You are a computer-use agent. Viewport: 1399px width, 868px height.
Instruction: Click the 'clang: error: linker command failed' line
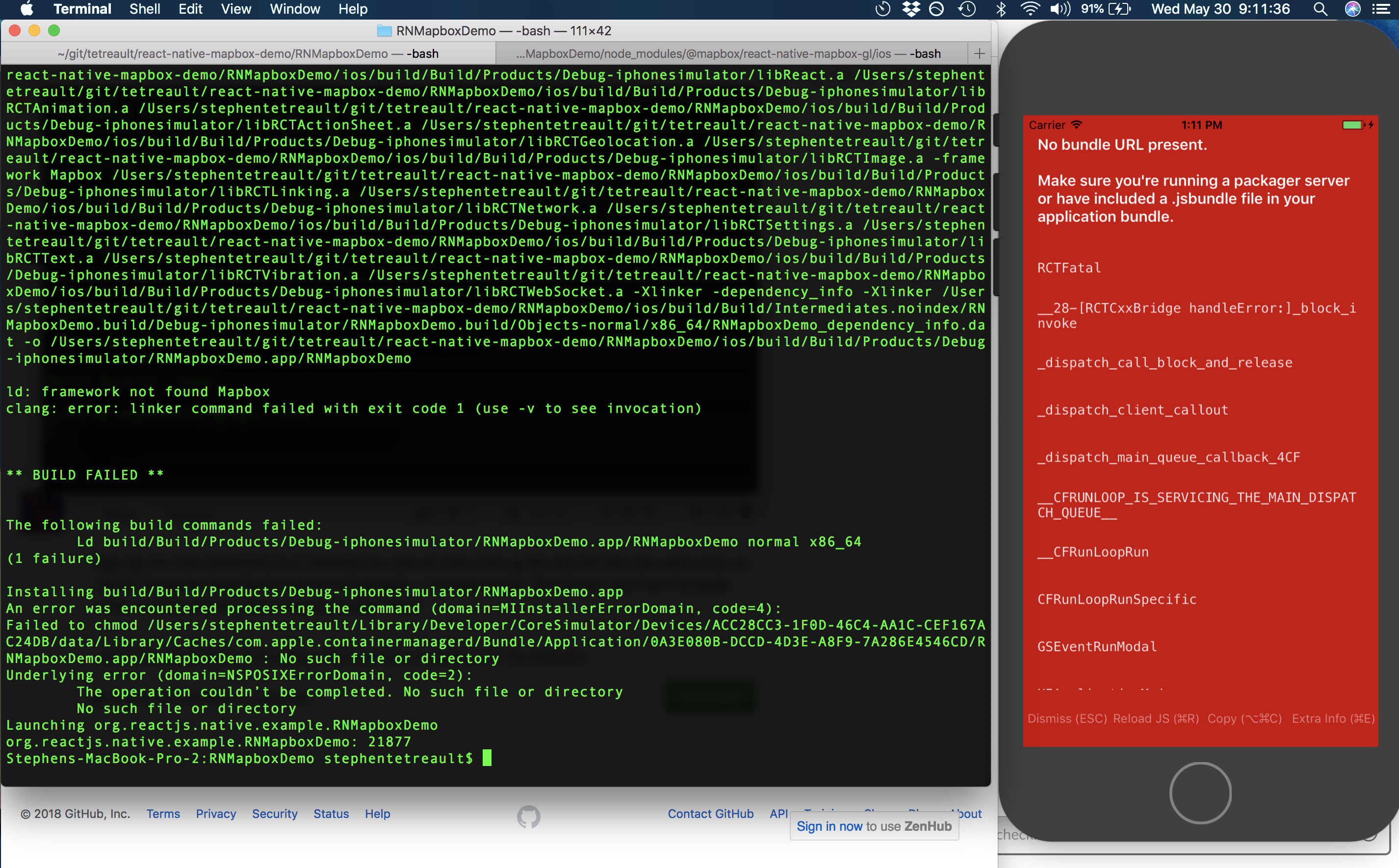click(354, 408)
